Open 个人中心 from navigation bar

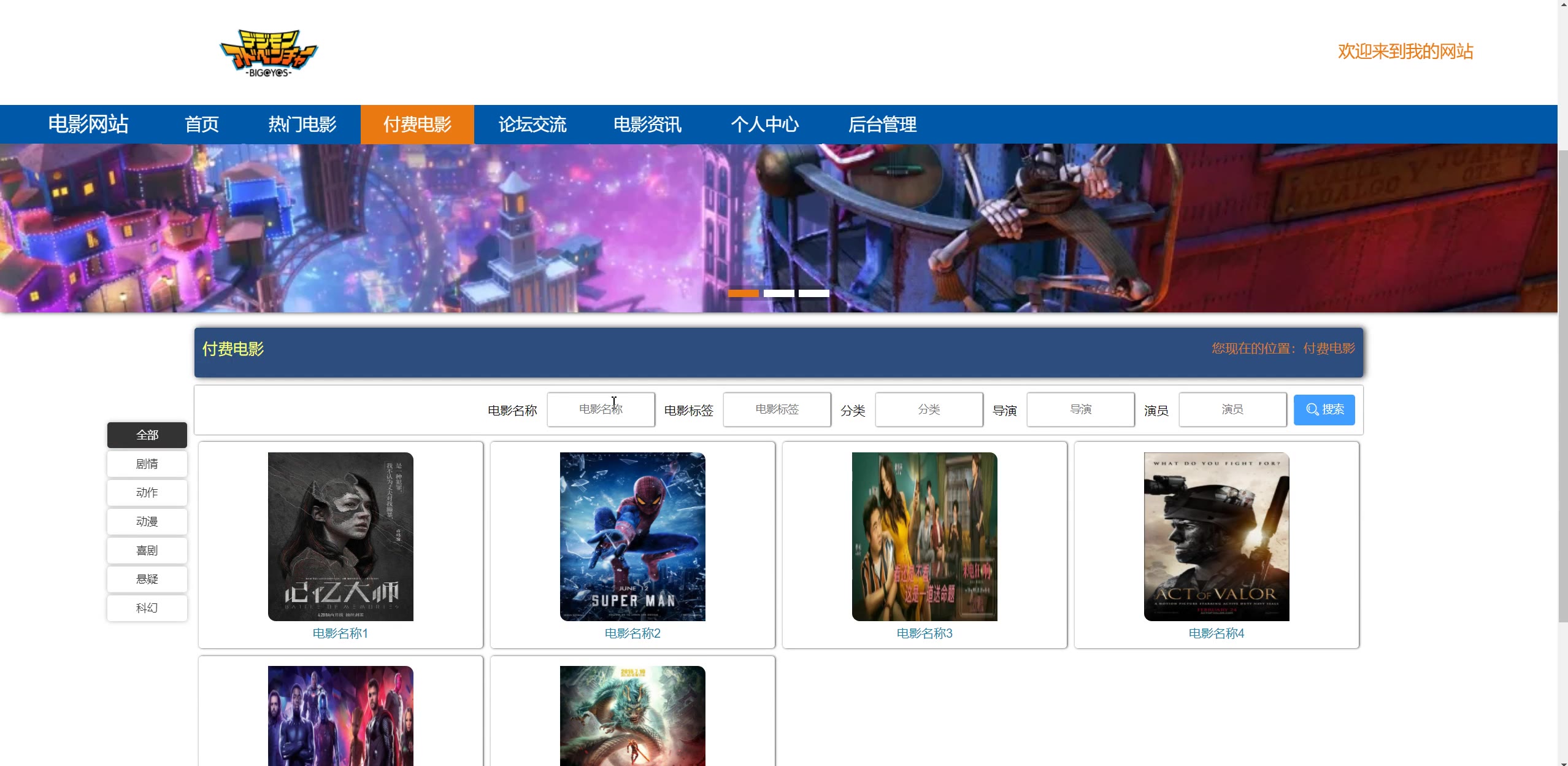pos(764,125)
